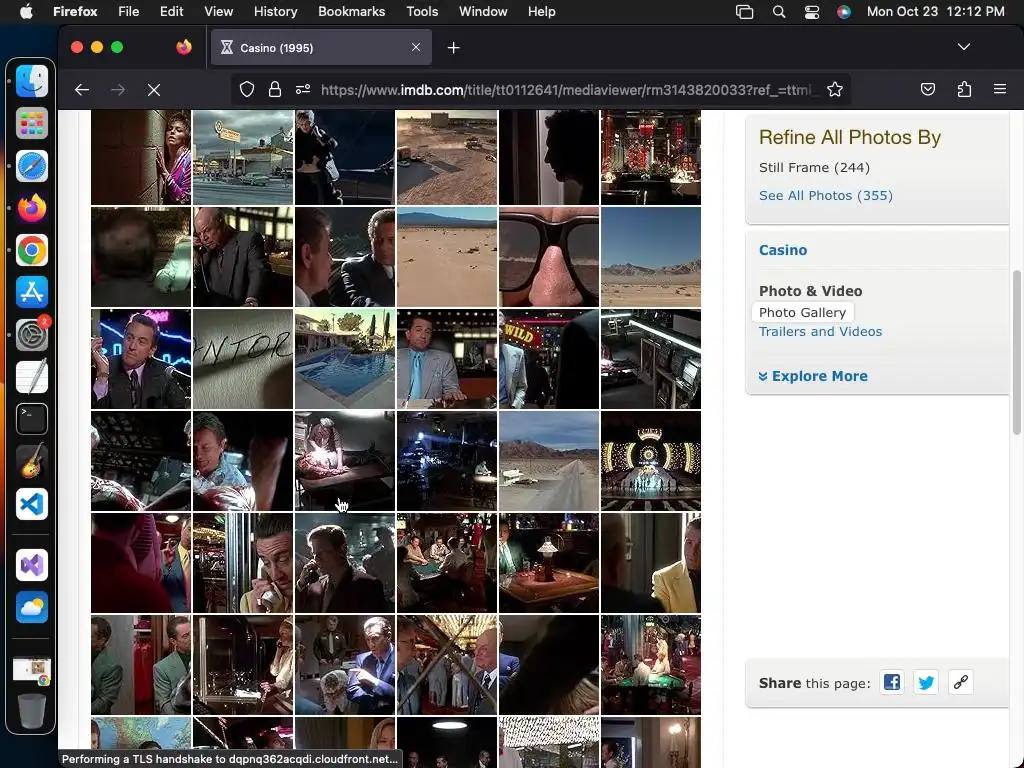Open Terminal from the dock
Viewport: 1024px width, 768px height.
(x=32, y=419)
